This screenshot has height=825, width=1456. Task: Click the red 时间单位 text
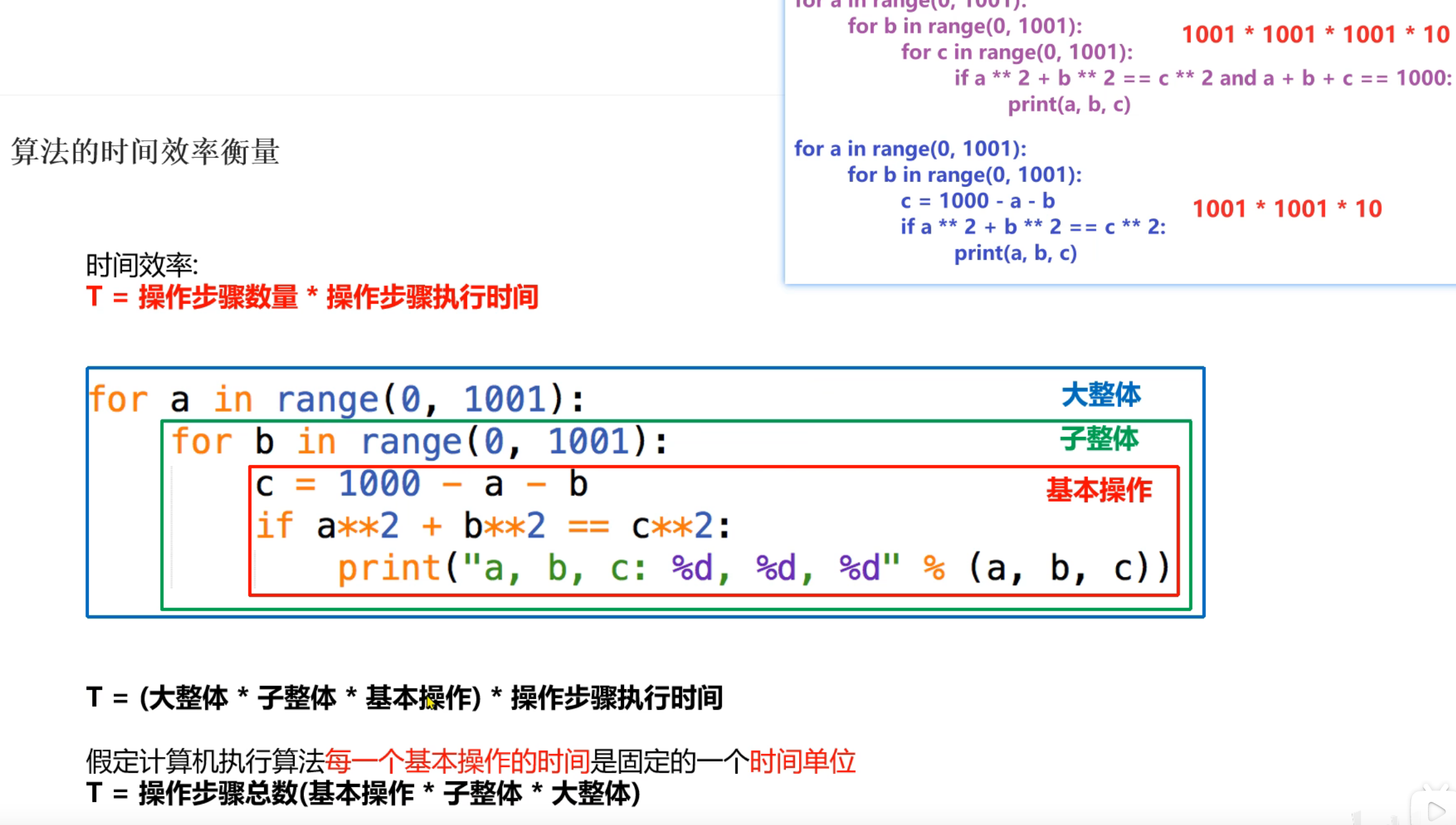(x=802, y=761)
